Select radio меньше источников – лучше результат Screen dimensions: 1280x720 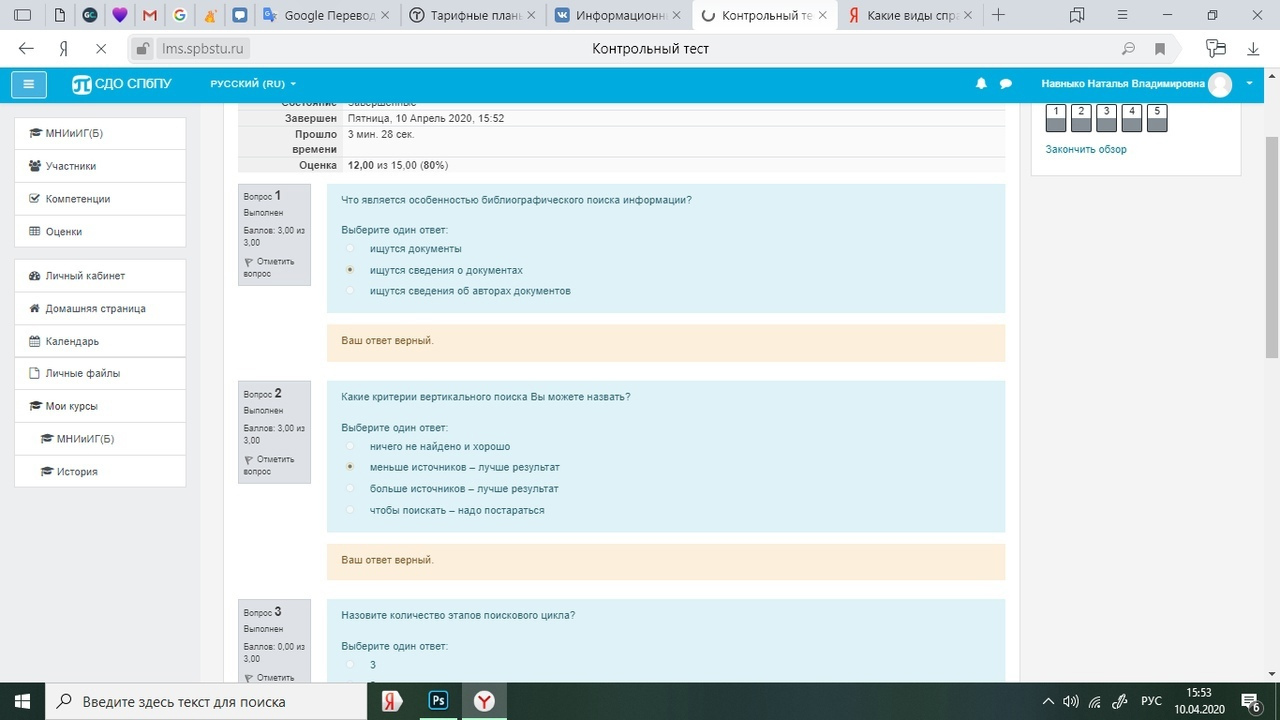click(350, 467)
